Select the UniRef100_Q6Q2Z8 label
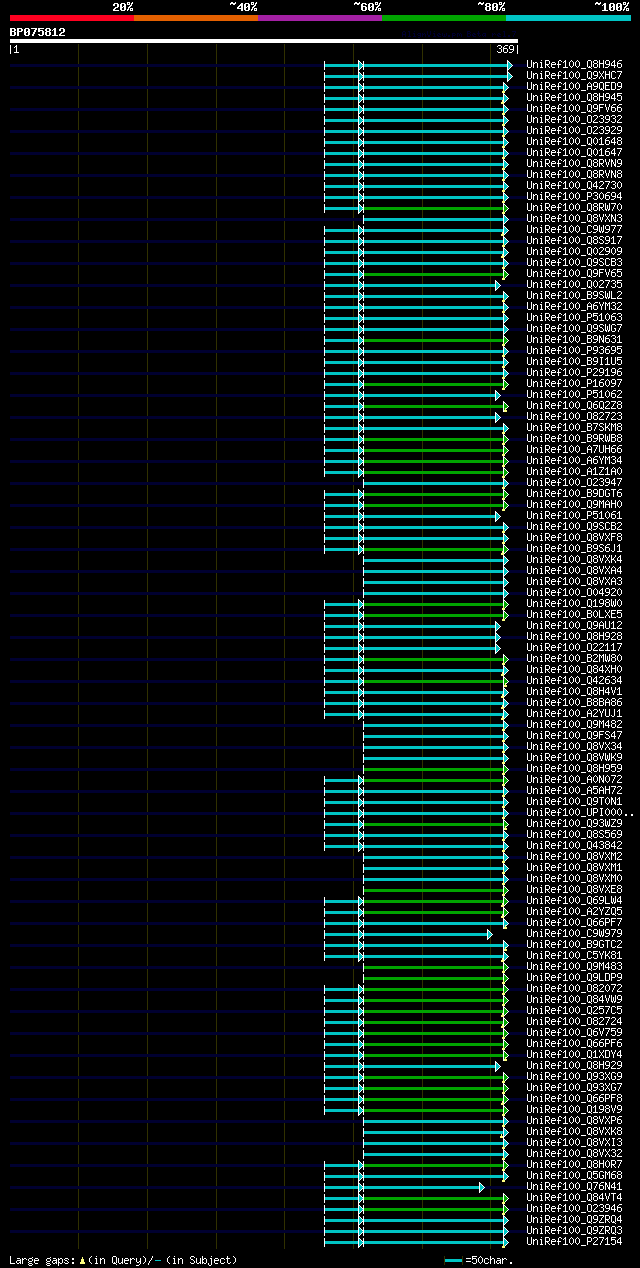 575,405
